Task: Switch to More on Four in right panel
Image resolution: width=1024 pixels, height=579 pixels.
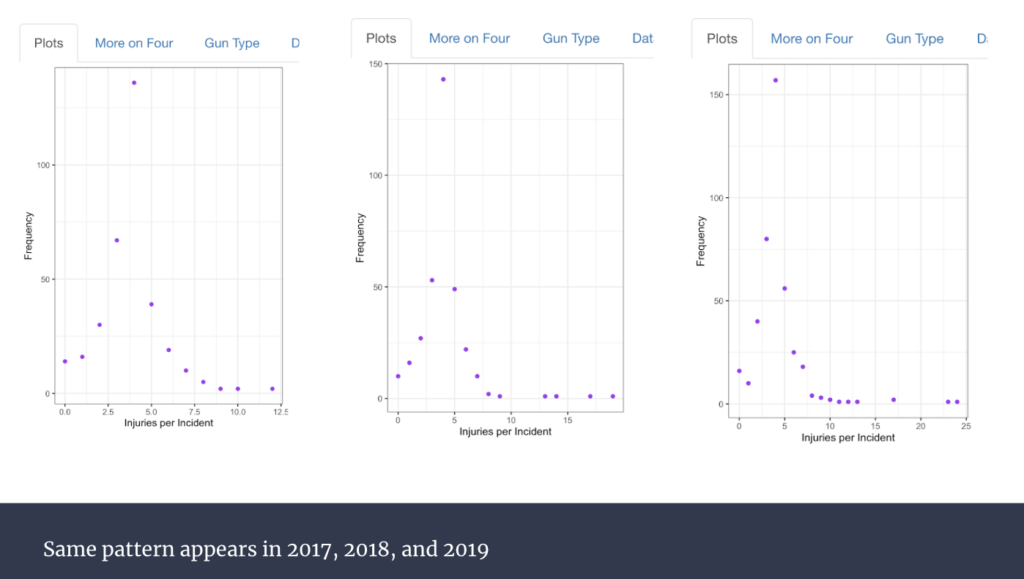Action: coord(811,39)
